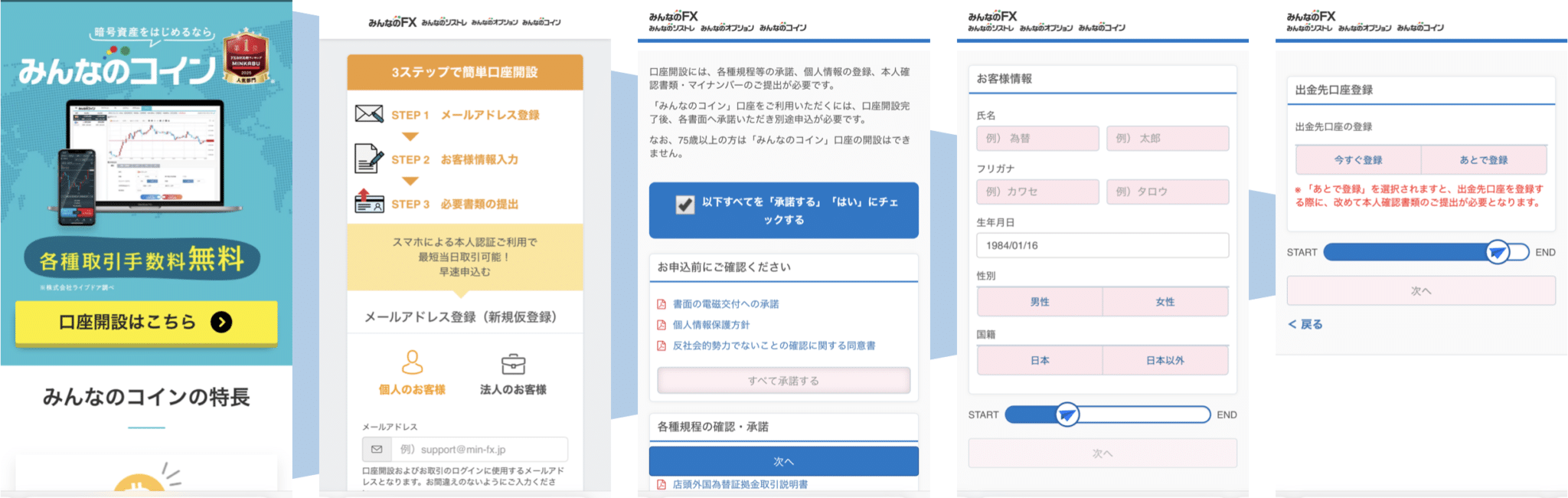Tap みんなのオプション on the 3ステップ screen header
Image resolution: width=1568 pixels, height=498 pixels.
[x=495, y=23]
